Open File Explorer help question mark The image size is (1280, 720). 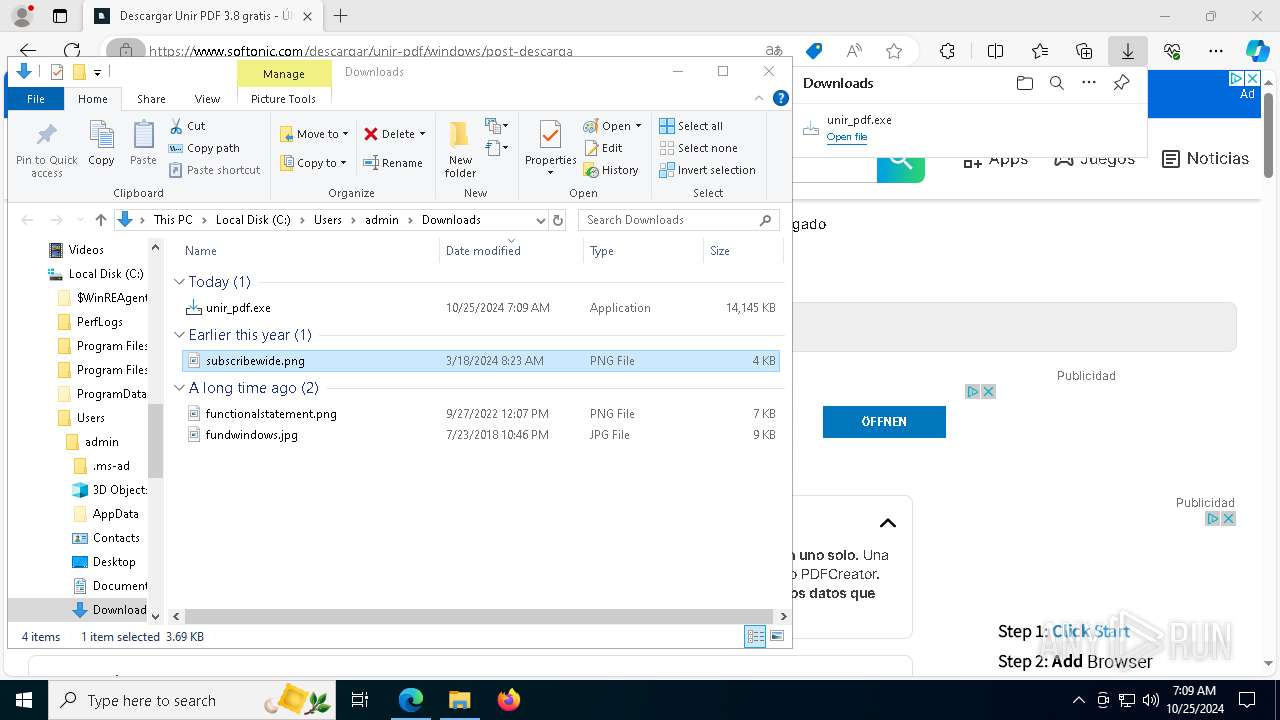point(781,98)
